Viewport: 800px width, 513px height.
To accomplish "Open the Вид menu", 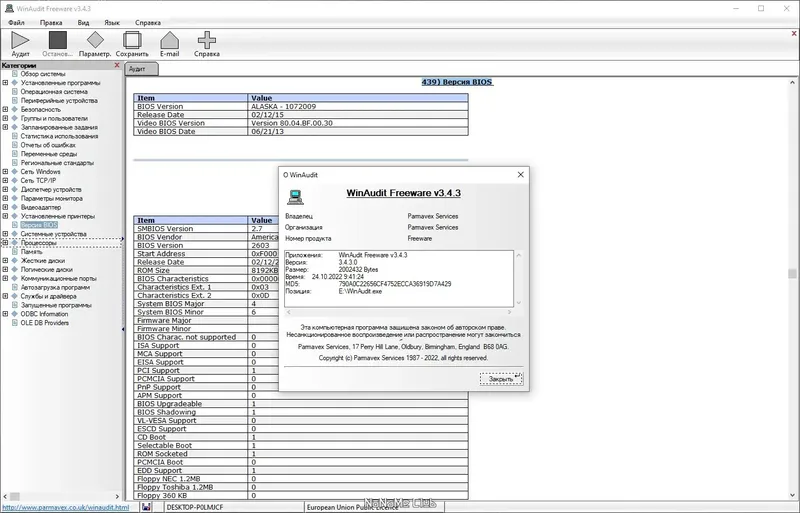I will 83,22.
